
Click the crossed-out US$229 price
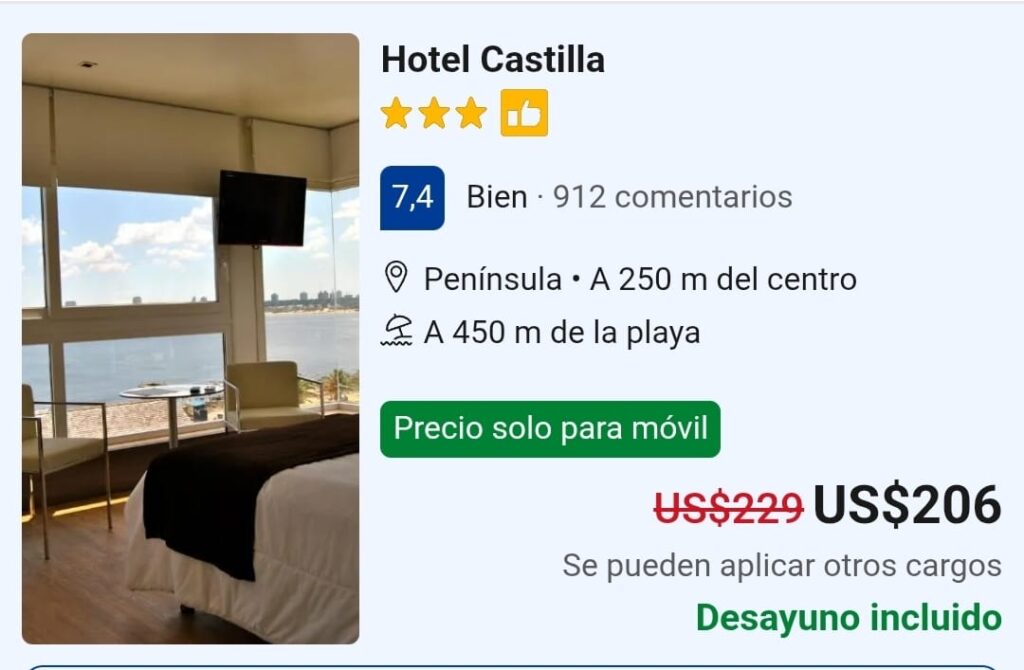(x=729, y=507)
